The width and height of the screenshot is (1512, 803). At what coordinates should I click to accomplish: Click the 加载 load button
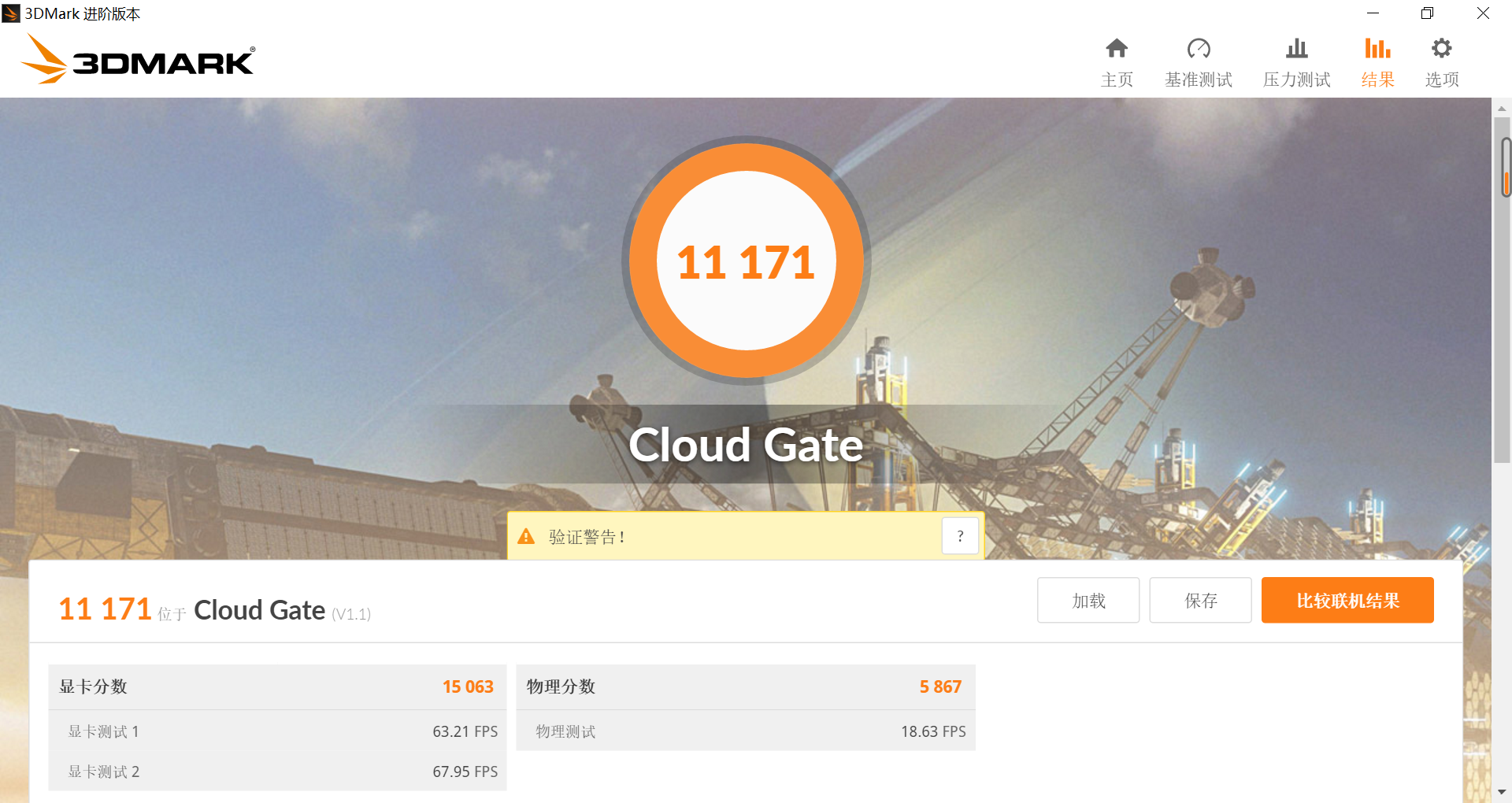pyautogui.click(x=1088, y=601)
